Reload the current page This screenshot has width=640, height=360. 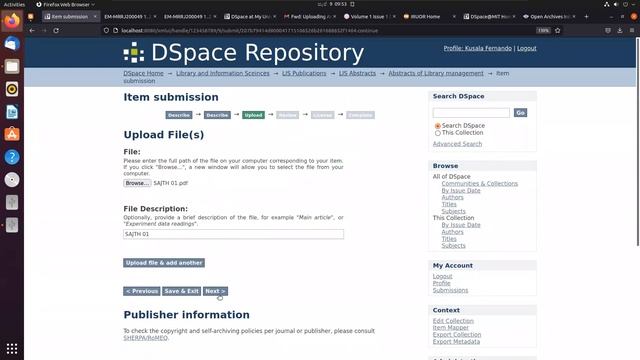(56, 30)
